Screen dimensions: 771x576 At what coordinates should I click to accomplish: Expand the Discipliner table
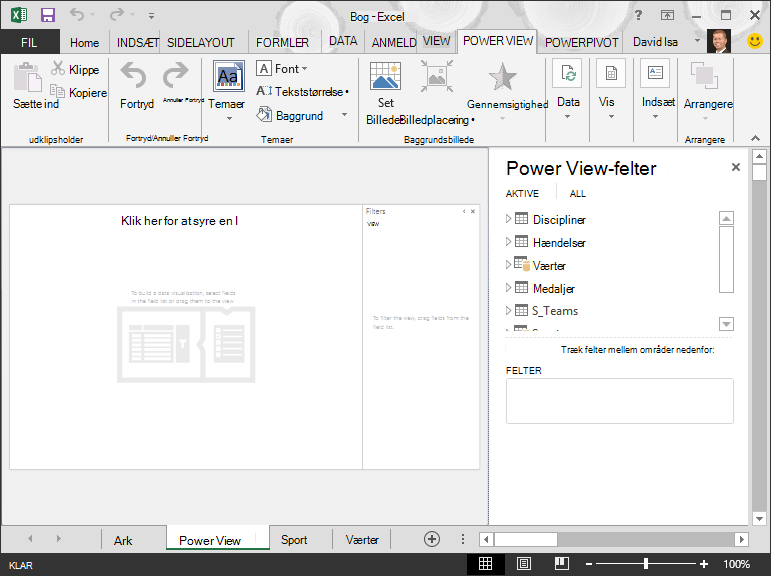508,218
